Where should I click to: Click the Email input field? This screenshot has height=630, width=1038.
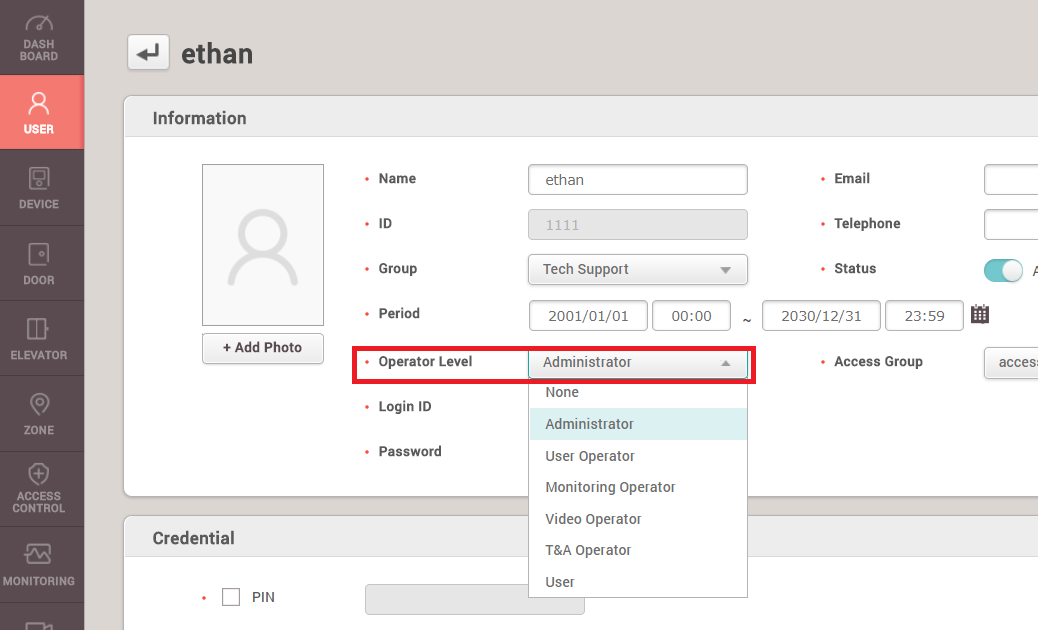1011,179
